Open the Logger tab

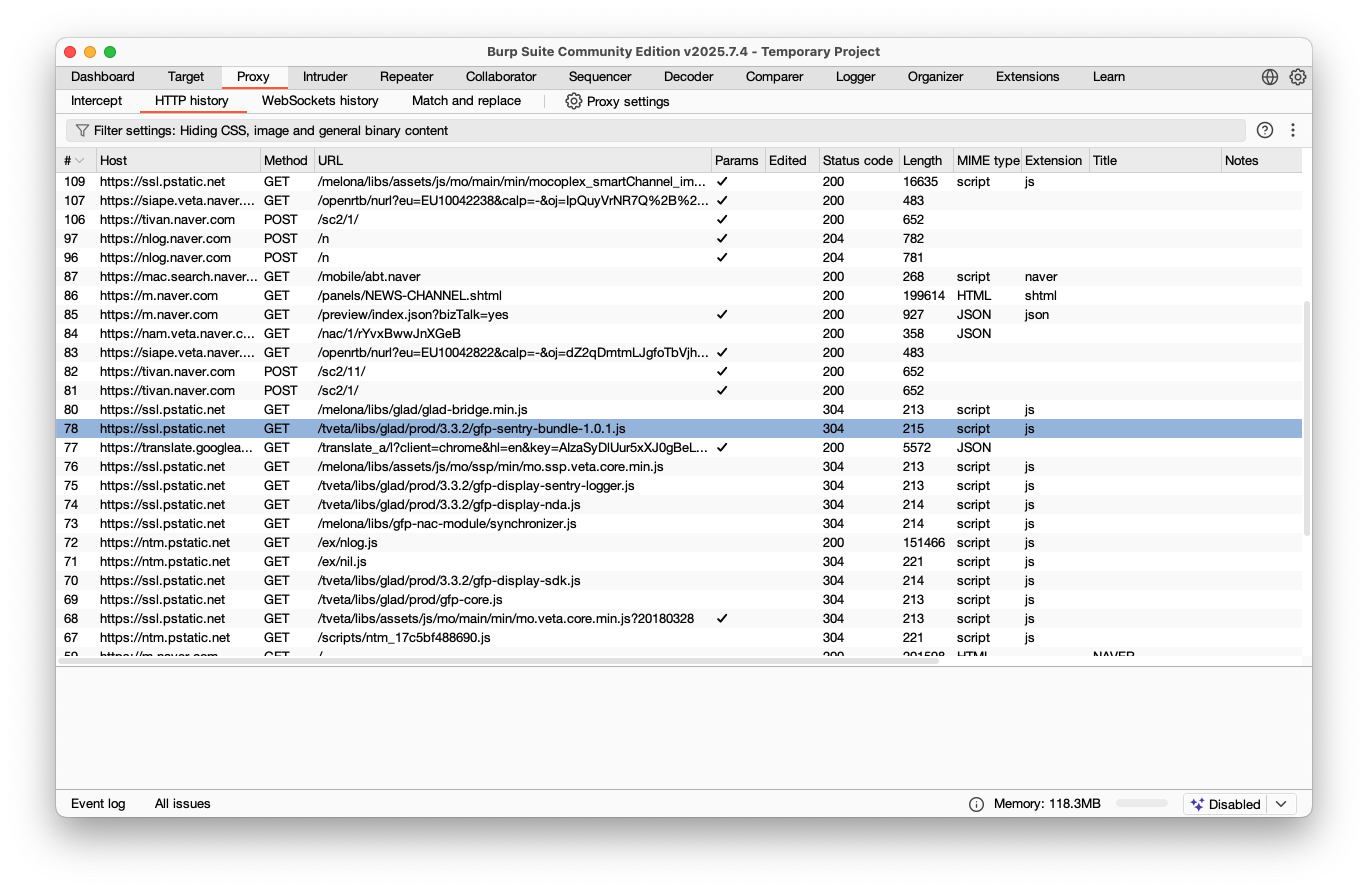pyautogui.click(x=856, y=77)
